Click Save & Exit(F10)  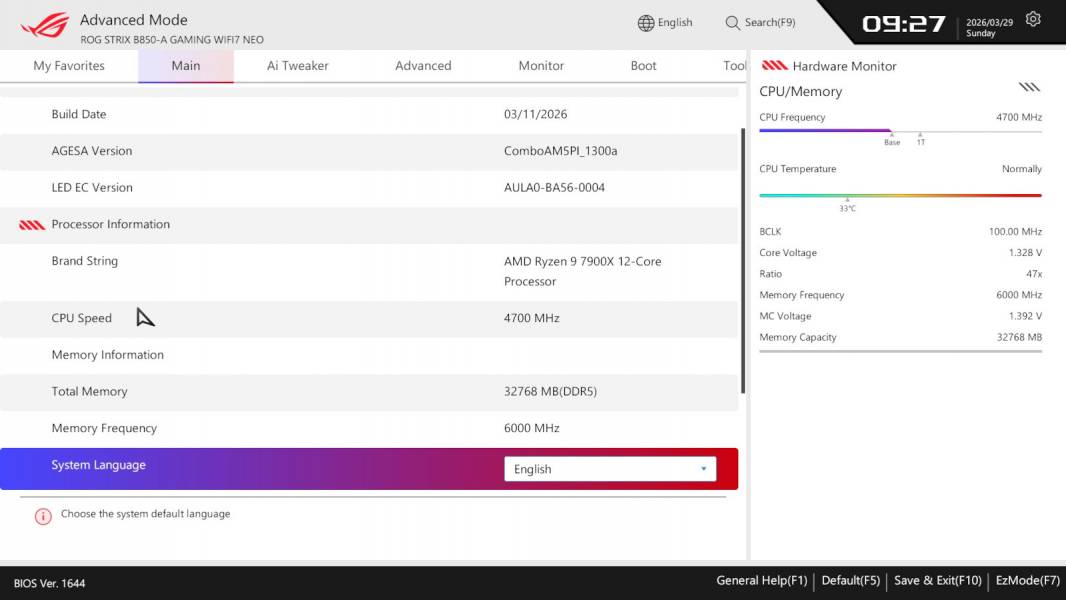click(x=937, y=580)
